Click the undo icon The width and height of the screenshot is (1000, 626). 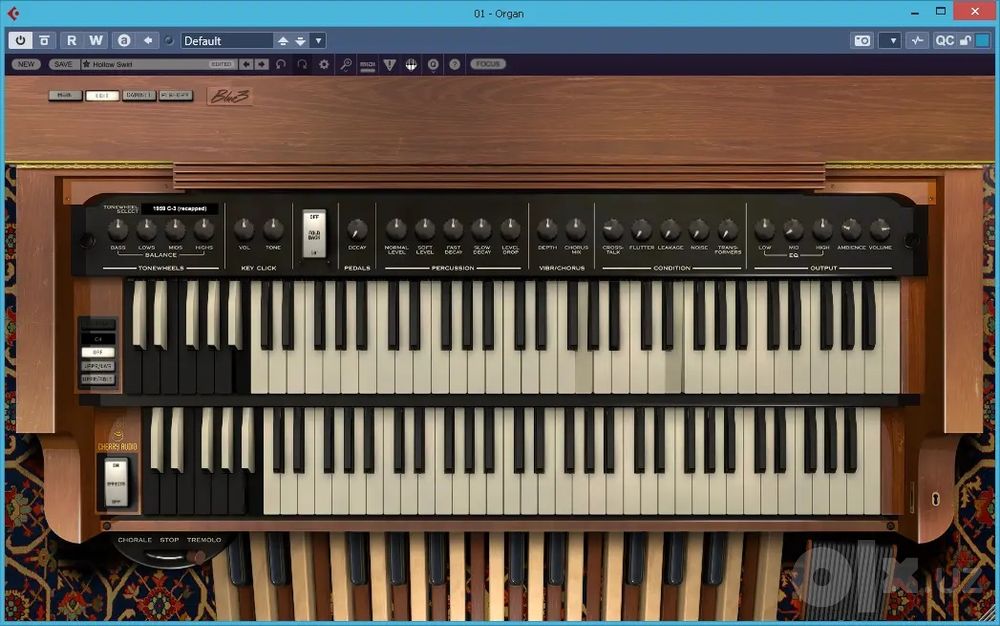pyautogui.click(x=281, y=64)
